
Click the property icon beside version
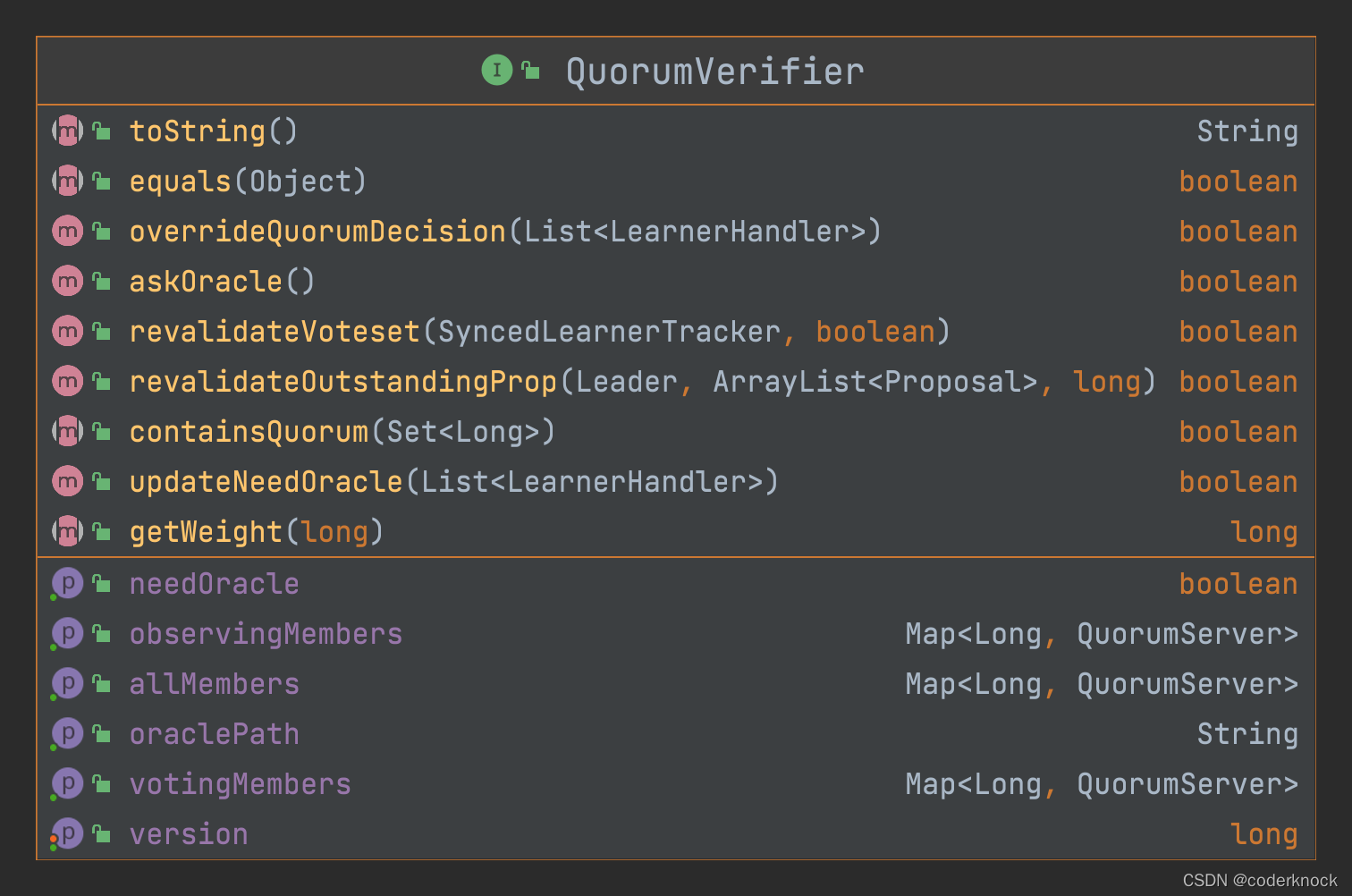pyautogui.click(x=67, y=834)
